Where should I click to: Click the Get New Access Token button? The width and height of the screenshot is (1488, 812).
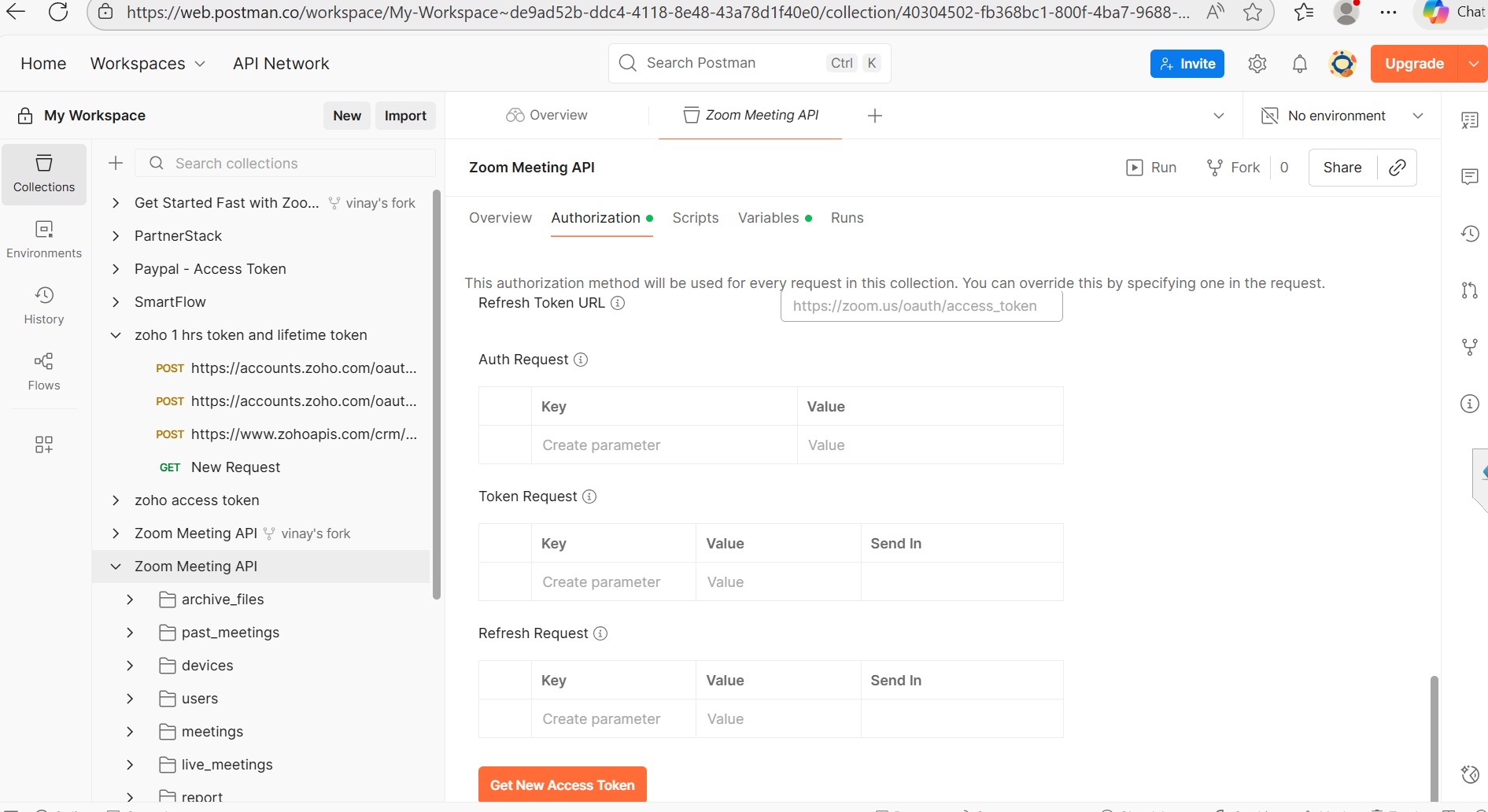[563, 785]
